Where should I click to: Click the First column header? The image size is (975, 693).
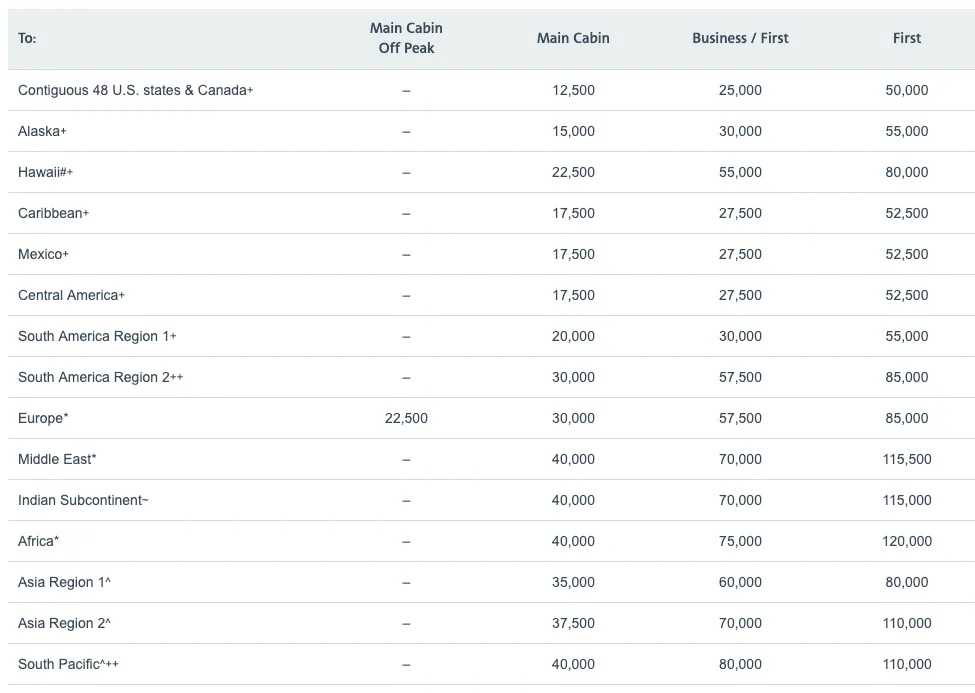click(x=907, y=38)
